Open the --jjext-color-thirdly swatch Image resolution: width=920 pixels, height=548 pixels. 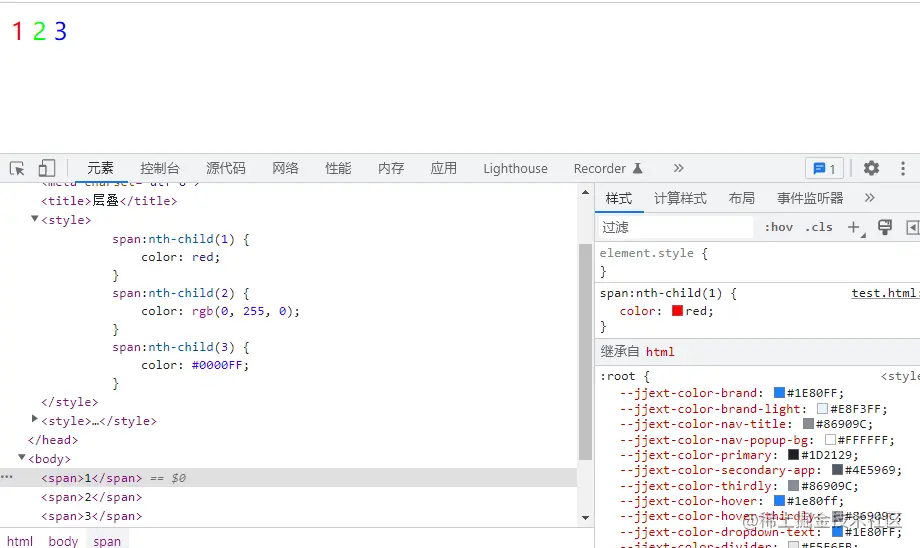[x=793, y=486]
